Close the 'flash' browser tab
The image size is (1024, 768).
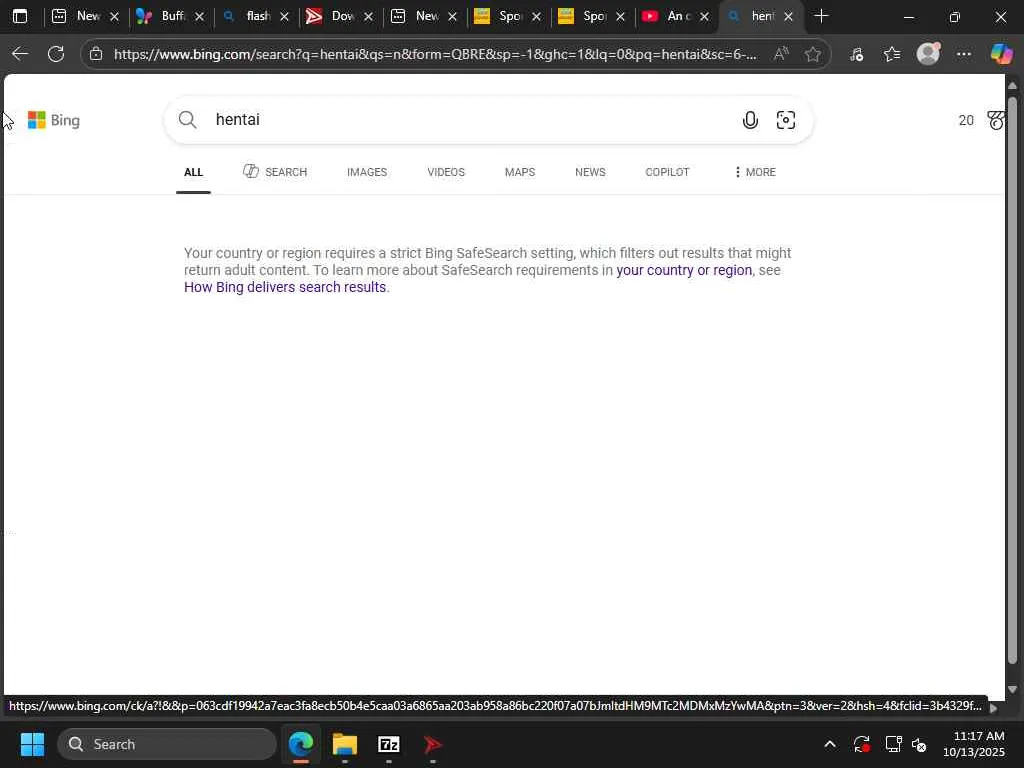pos(284,16)
